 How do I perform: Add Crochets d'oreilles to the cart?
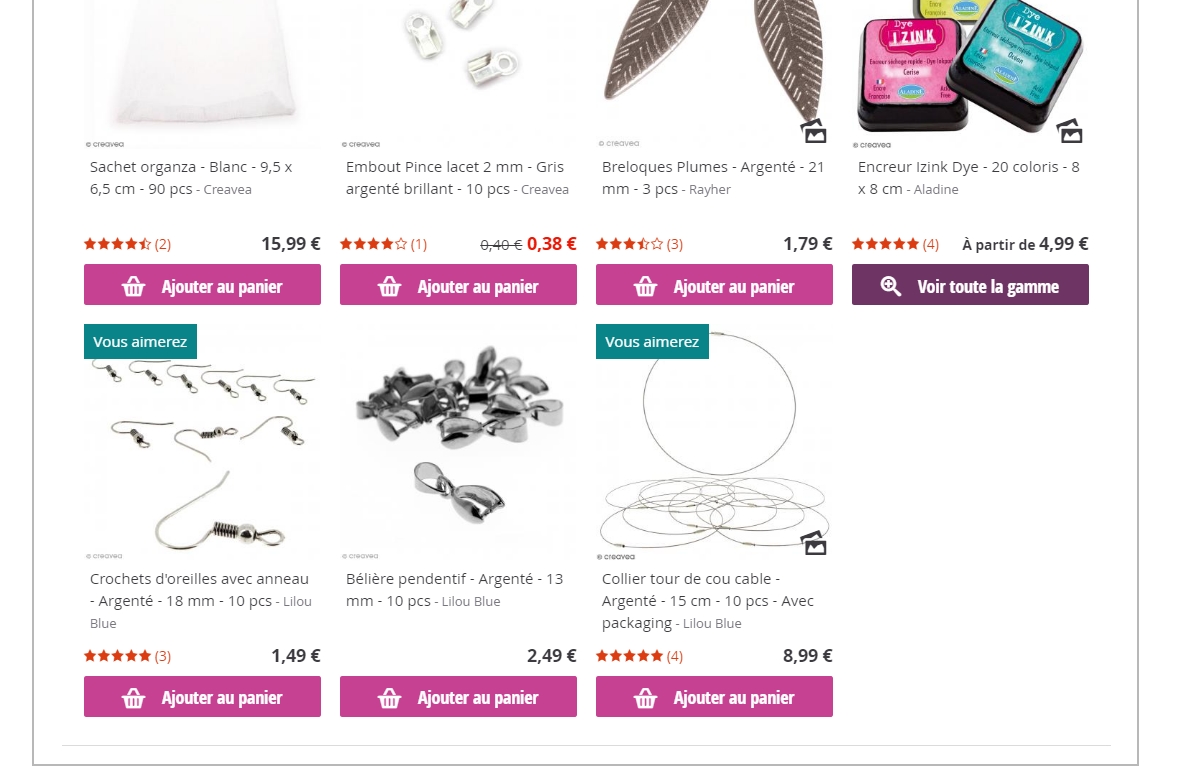tap(203, 696)
